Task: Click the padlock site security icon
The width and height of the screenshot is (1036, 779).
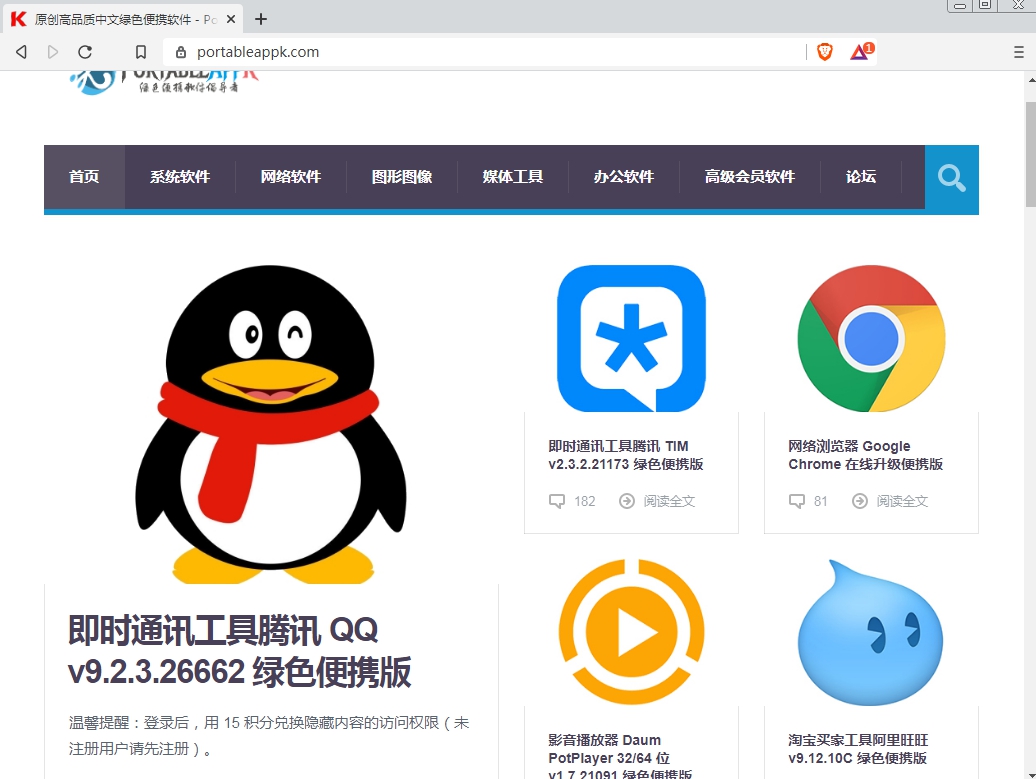Action: click(180, 52)
